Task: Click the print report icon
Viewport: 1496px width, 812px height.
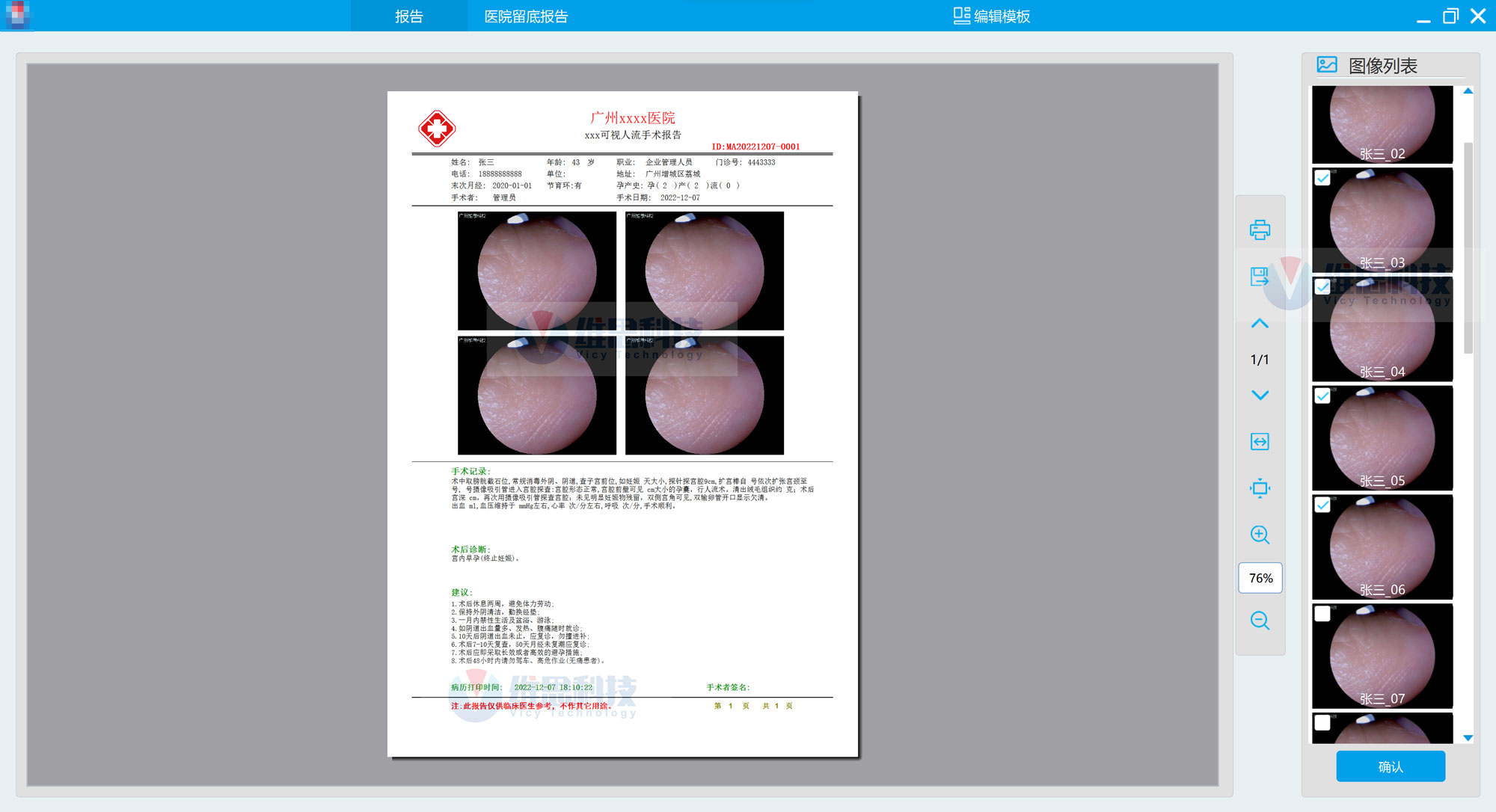Action: coord(1260,230)
